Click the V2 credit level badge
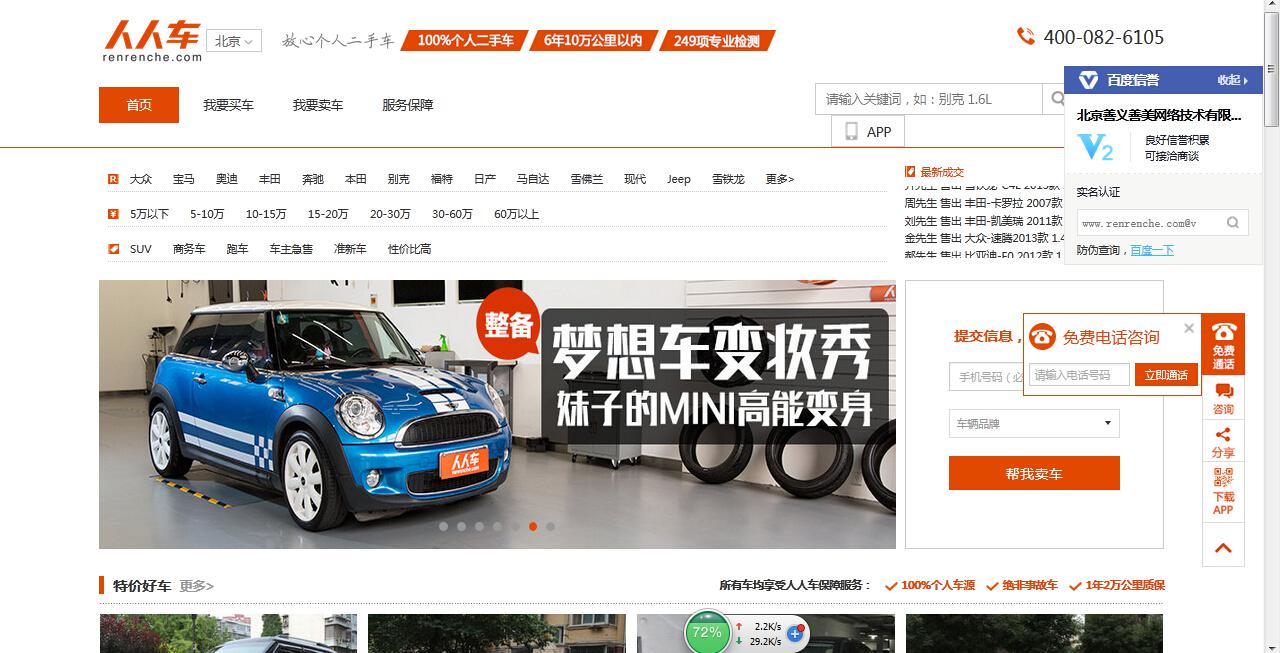This screenshot has width=1280, height=653. pyautogui.click(x=1096, y=148)
